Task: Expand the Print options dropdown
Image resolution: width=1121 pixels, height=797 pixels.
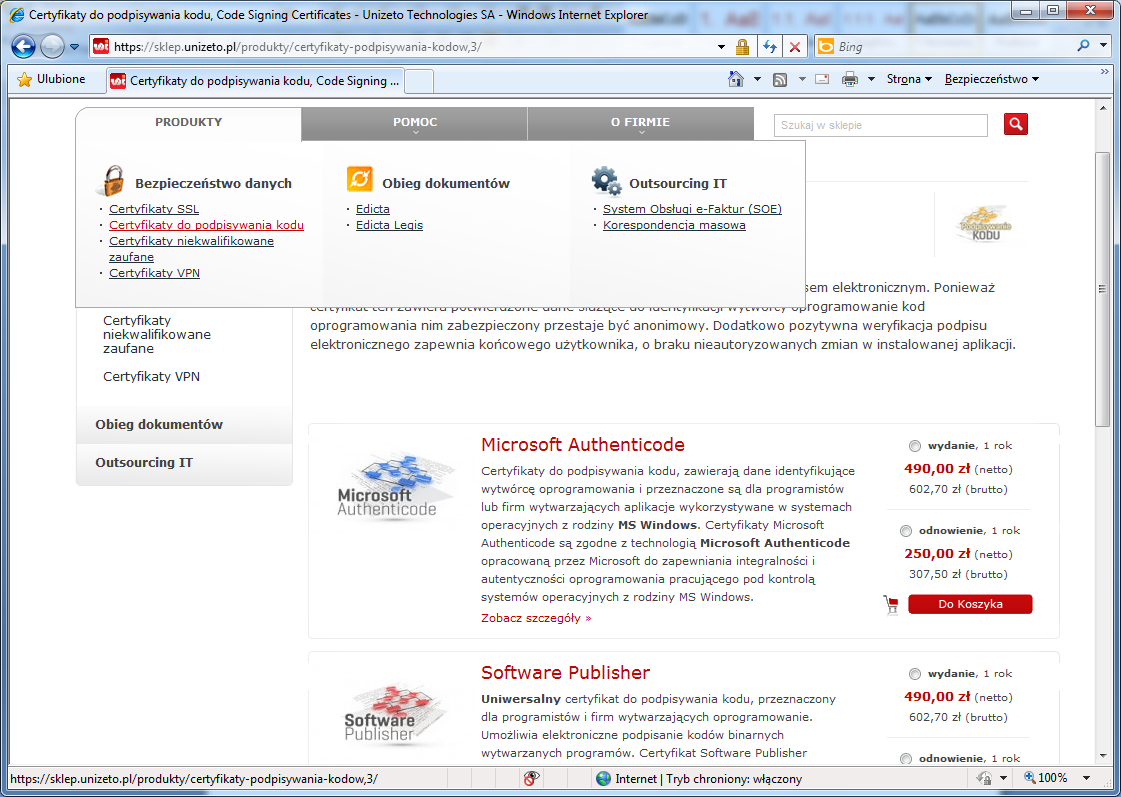Action: (x=871, y=79)
